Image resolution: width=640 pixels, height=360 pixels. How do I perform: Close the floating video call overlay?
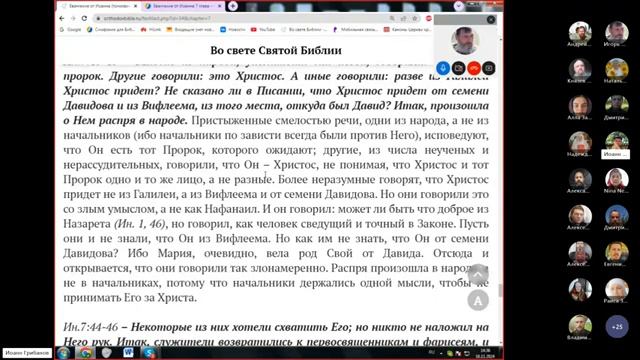pyautogui.click(x=491, y=20)
